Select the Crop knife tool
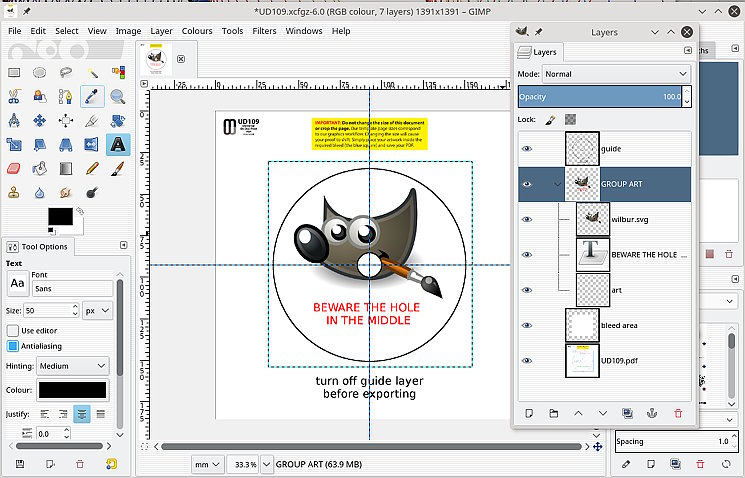The width and height of the screenshot is (745, 478). click(92, 120)
